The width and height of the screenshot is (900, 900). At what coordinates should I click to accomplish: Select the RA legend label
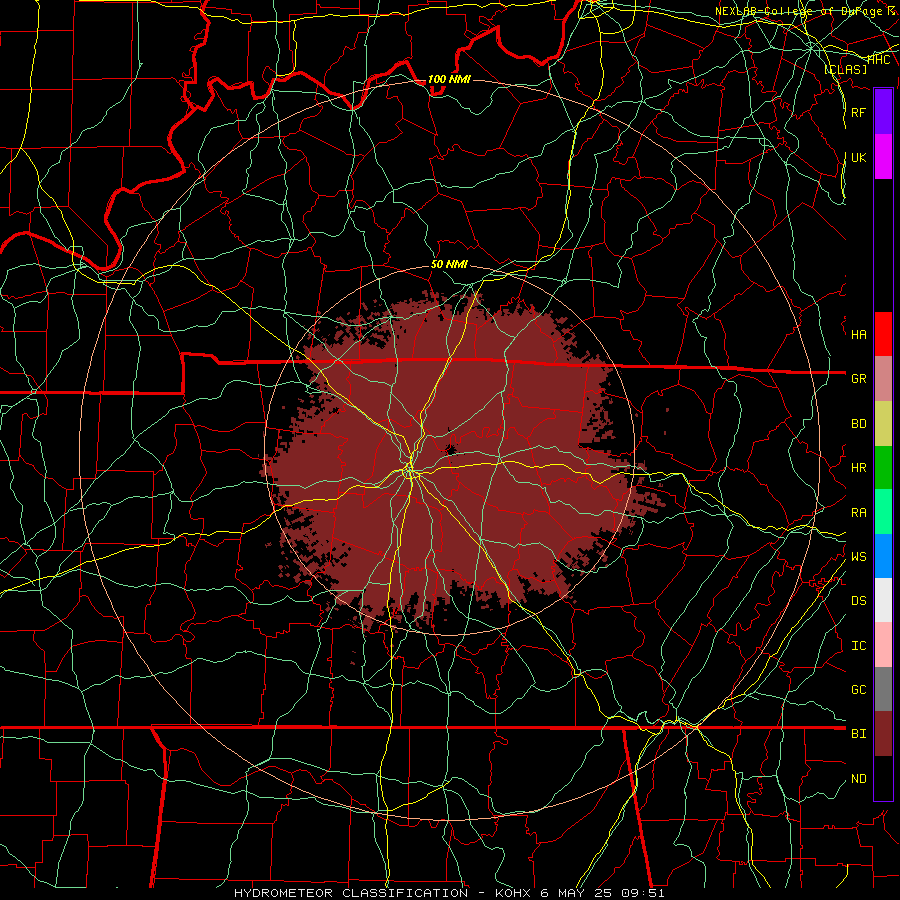click(859, 513)
